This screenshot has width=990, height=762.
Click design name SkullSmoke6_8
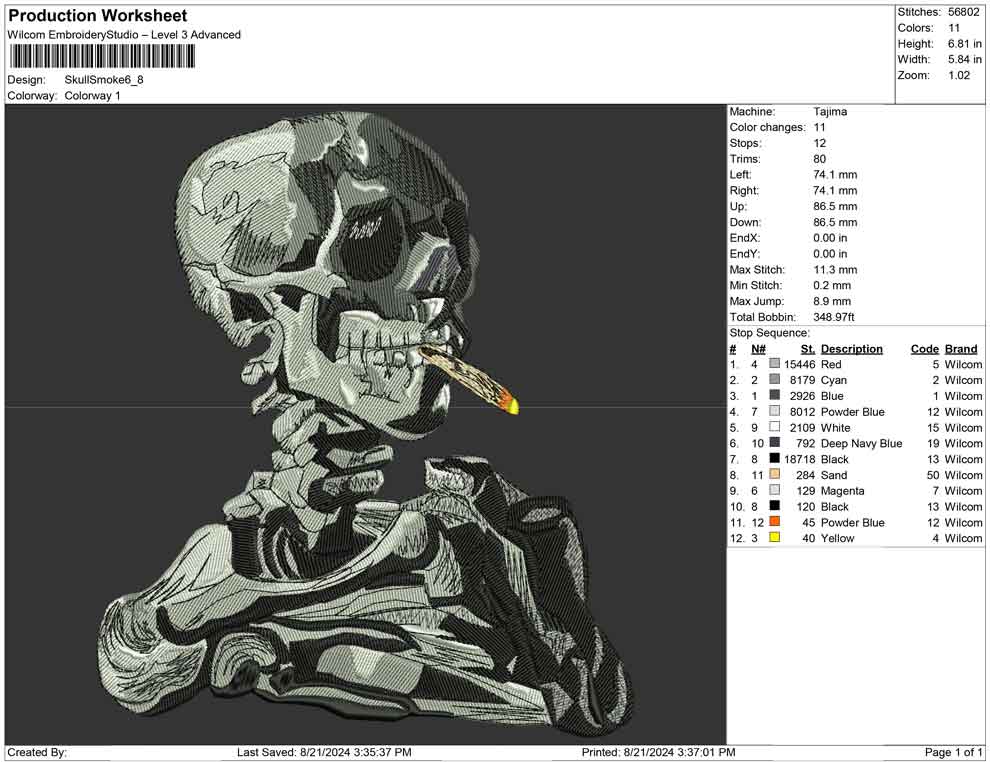click(x=104, y=80)
